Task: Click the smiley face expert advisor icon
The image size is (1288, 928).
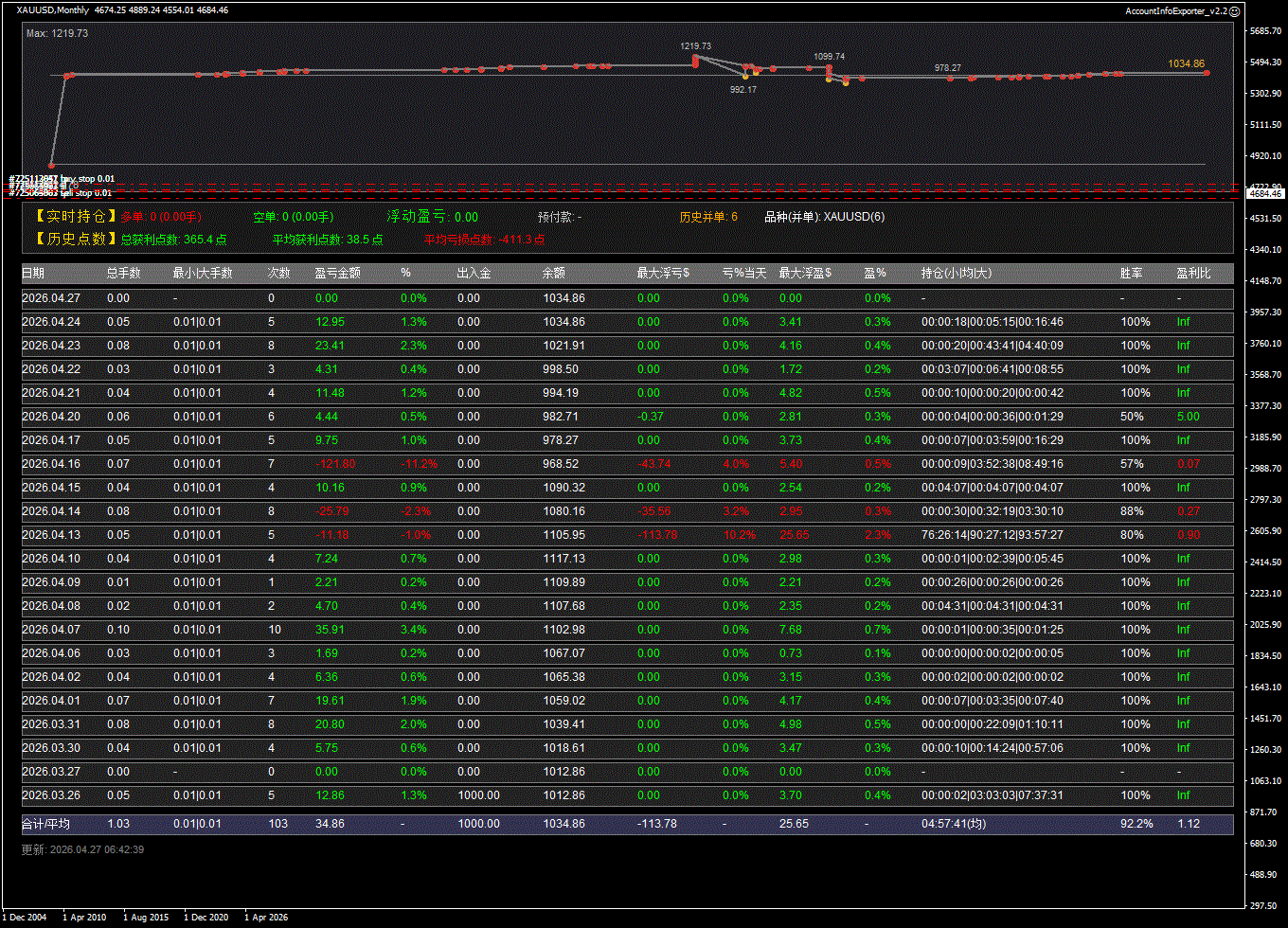Action: pyautogui.click(x=1234, y=10)
